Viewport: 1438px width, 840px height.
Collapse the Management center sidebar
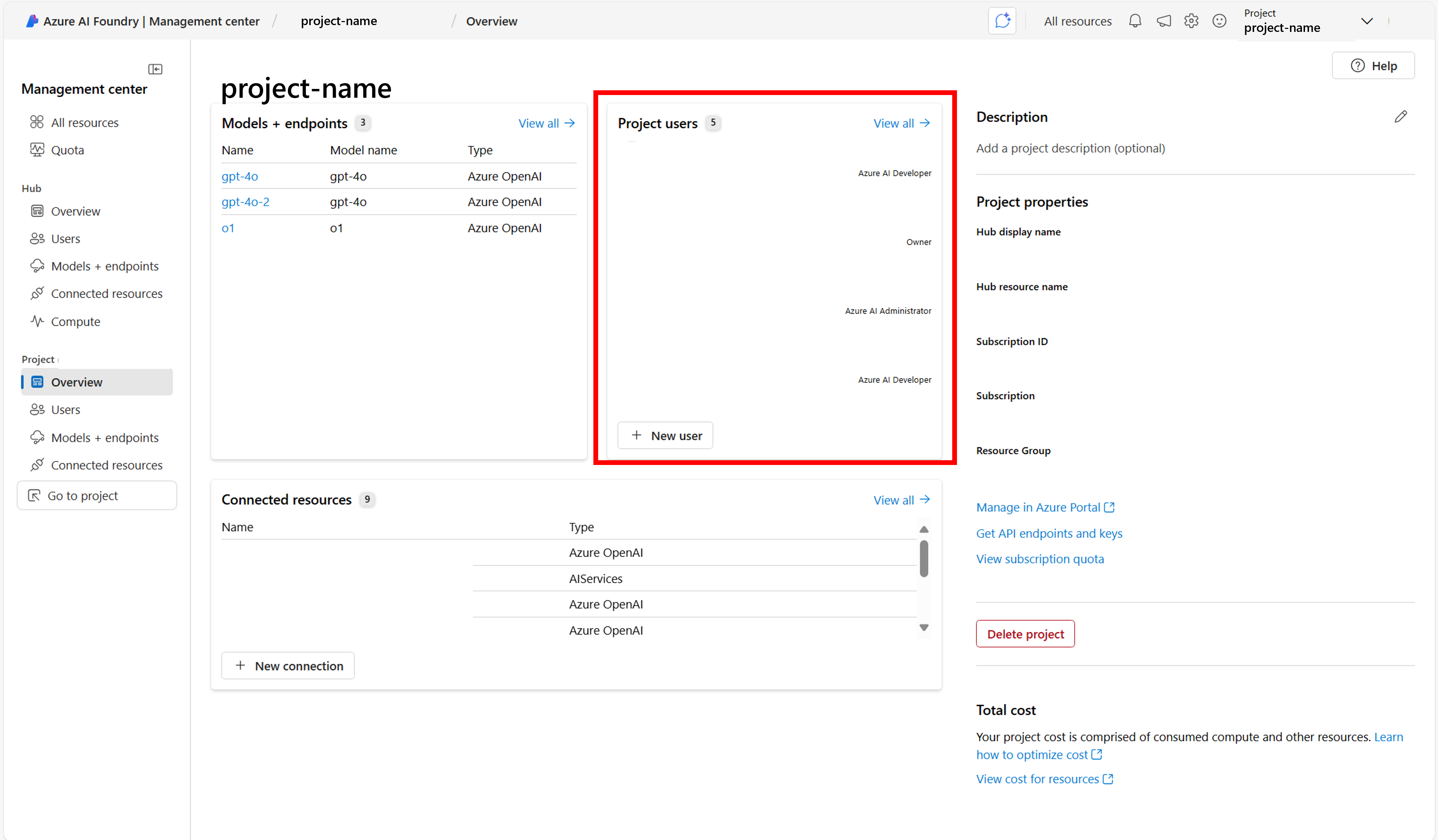pos(155,69)
